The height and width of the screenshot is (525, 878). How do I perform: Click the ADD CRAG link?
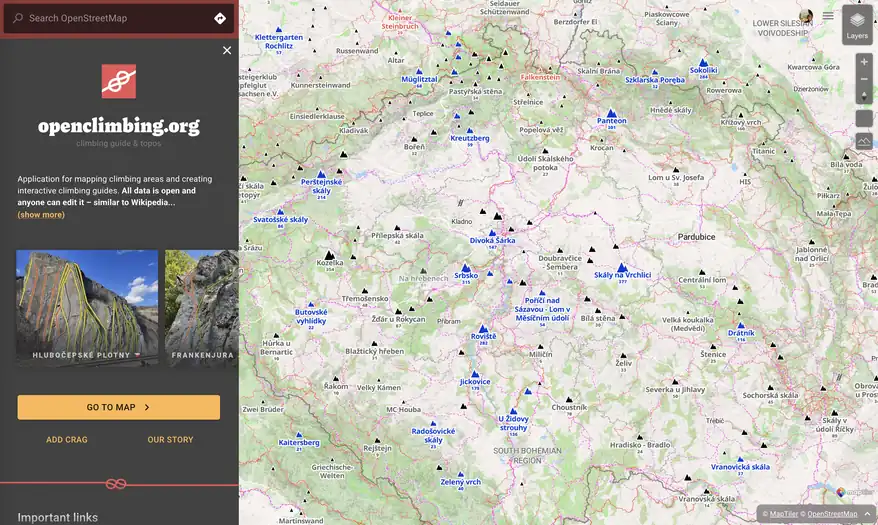point(67,440)
